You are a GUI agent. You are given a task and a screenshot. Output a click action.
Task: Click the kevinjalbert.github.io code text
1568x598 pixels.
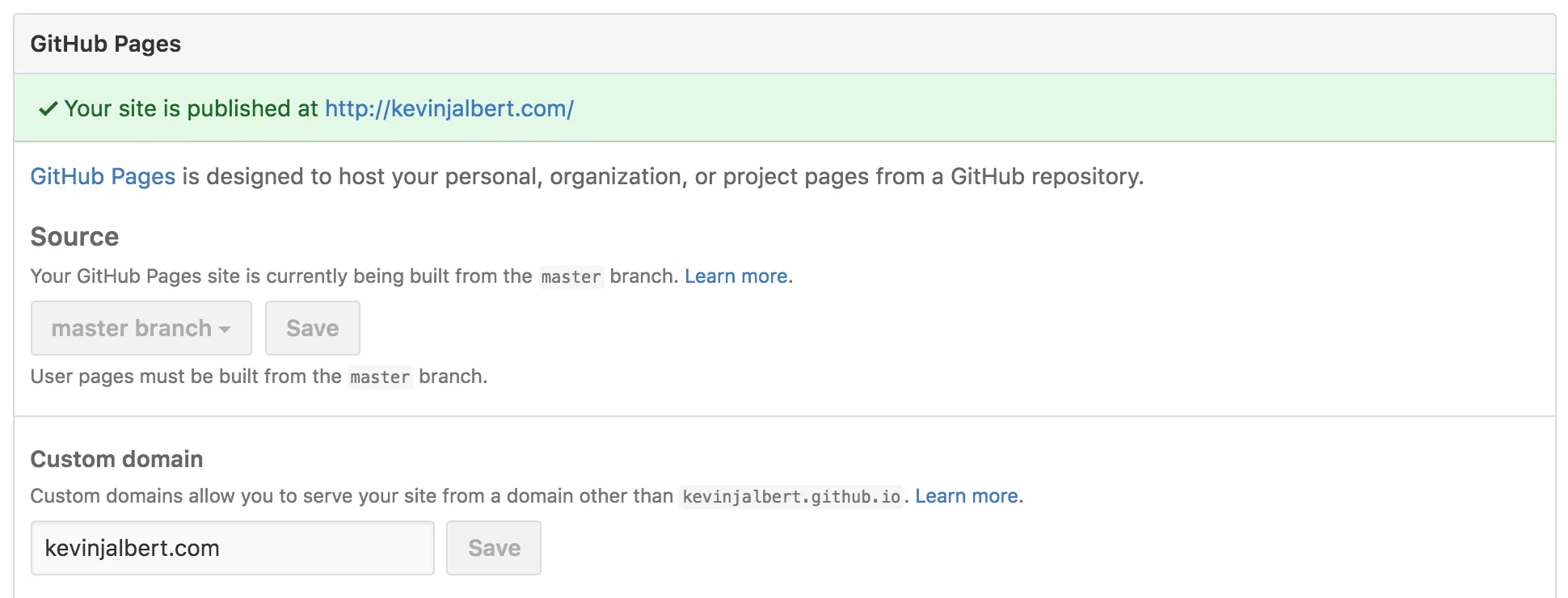tap(791, 496)
